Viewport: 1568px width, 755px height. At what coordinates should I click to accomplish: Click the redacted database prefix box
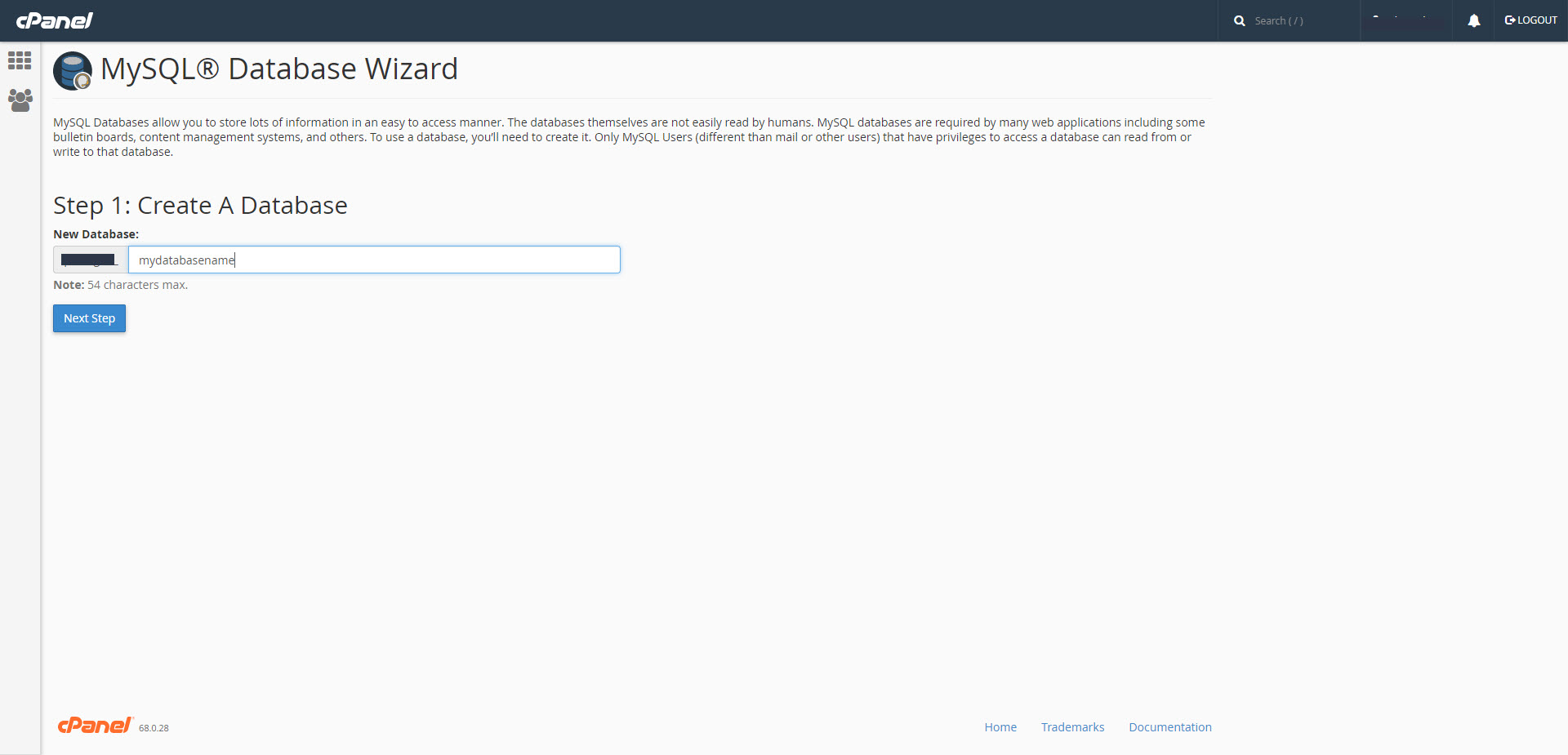pyautogui.click(x=91, y=260)
